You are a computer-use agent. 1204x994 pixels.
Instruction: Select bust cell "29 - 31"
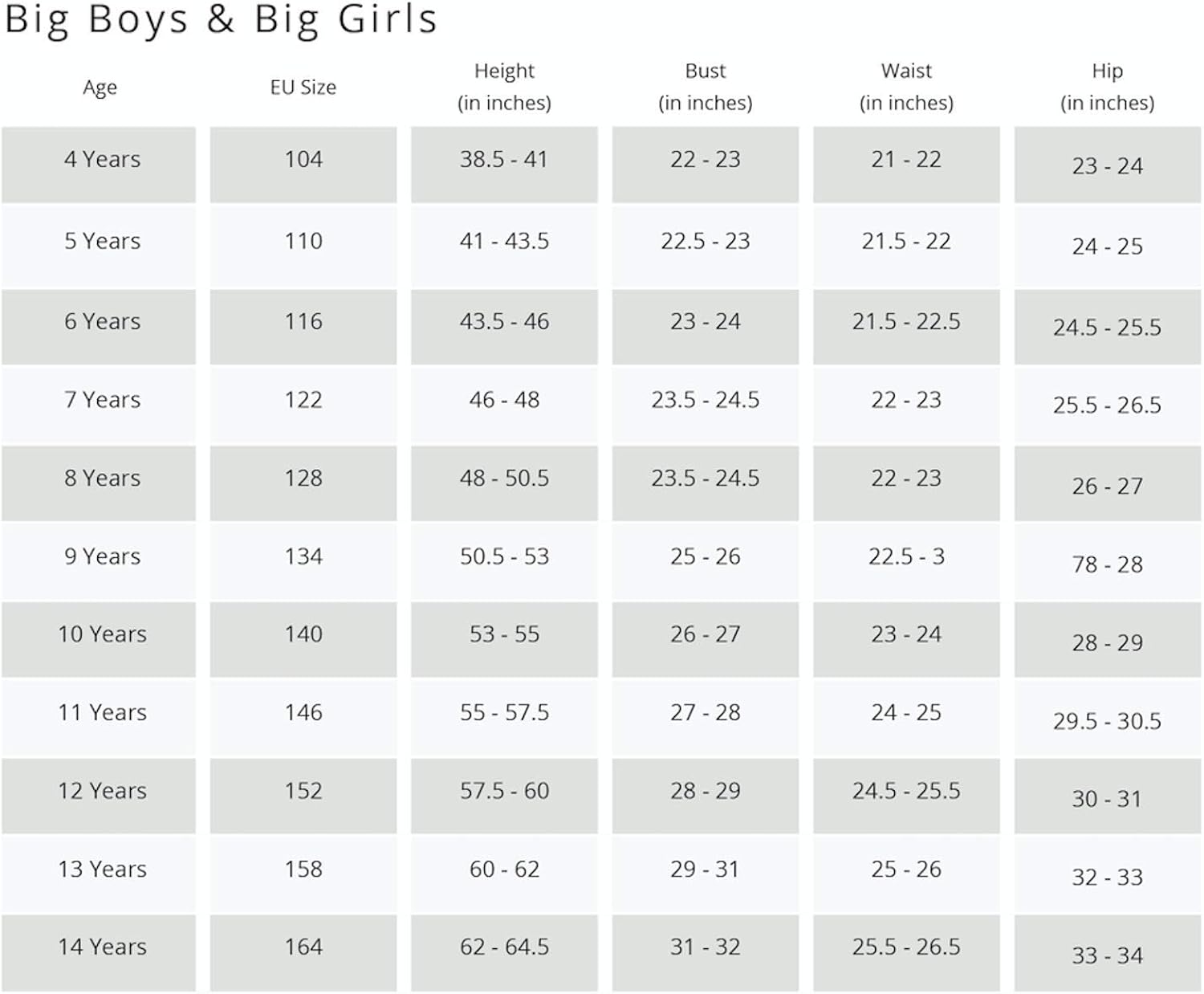tap(705, 870)
